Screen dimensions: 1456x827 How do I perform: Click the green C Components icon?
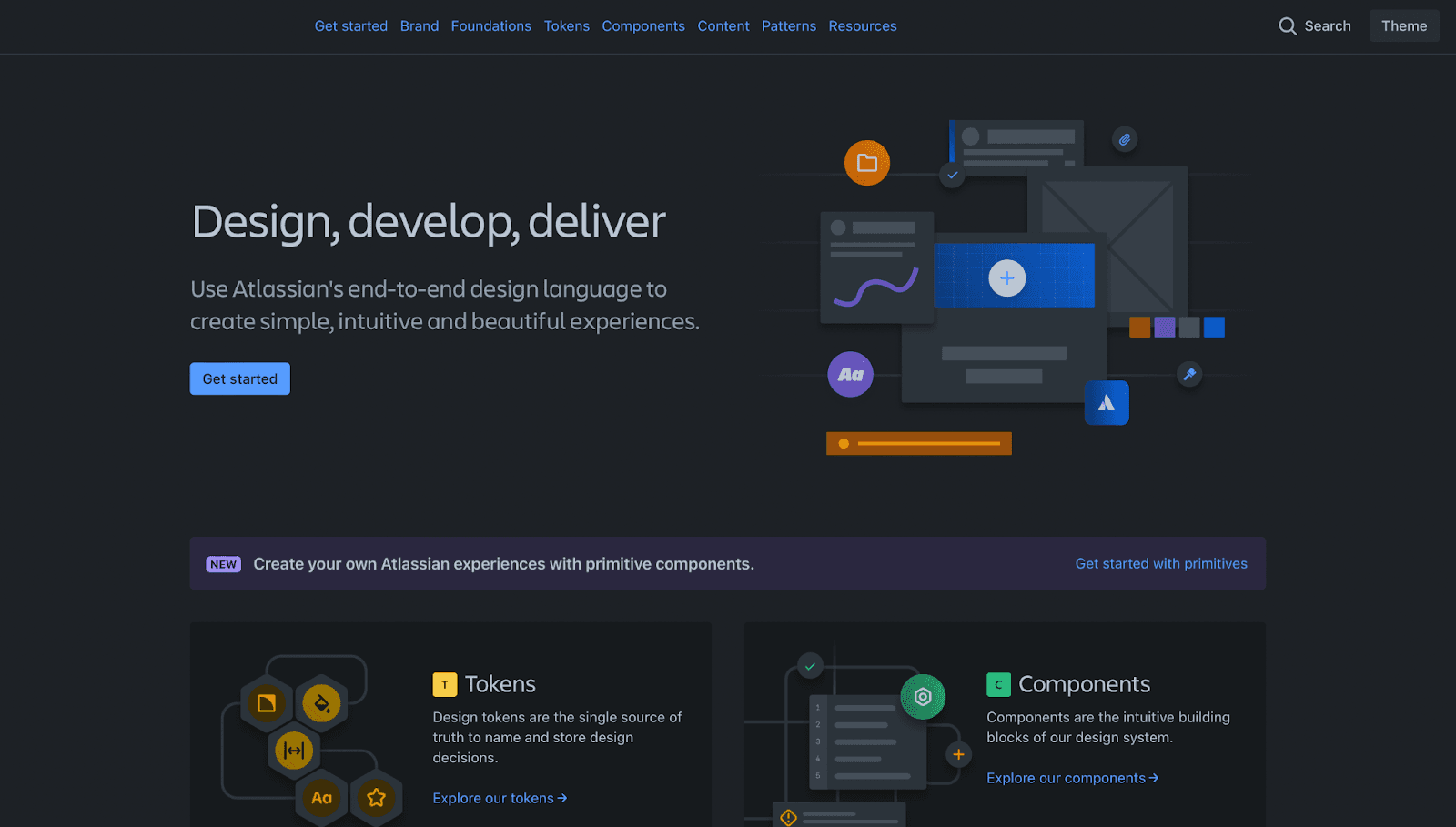click(998, 684)
